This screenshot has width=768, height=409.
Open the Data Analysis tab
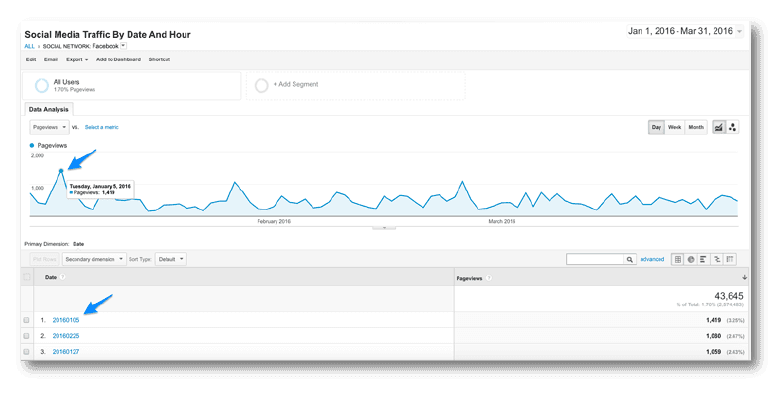(48, 109)
